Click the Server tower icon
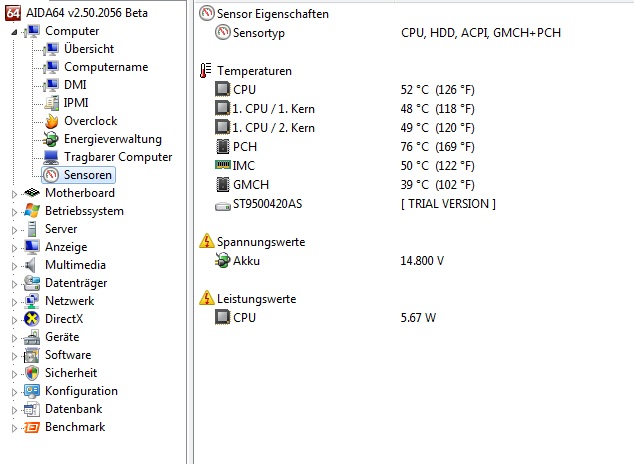This screenshot has width=634, height=464. [x=32, y=229]
